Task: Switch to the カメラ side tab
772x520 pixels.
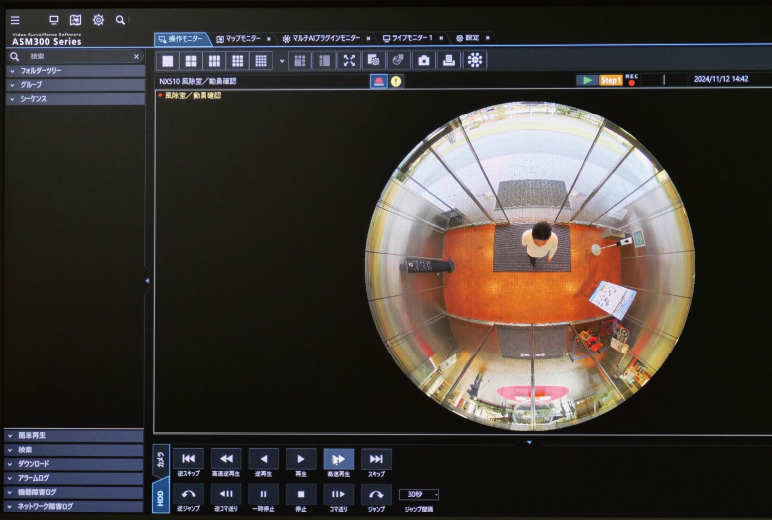Action: (160, 460)
